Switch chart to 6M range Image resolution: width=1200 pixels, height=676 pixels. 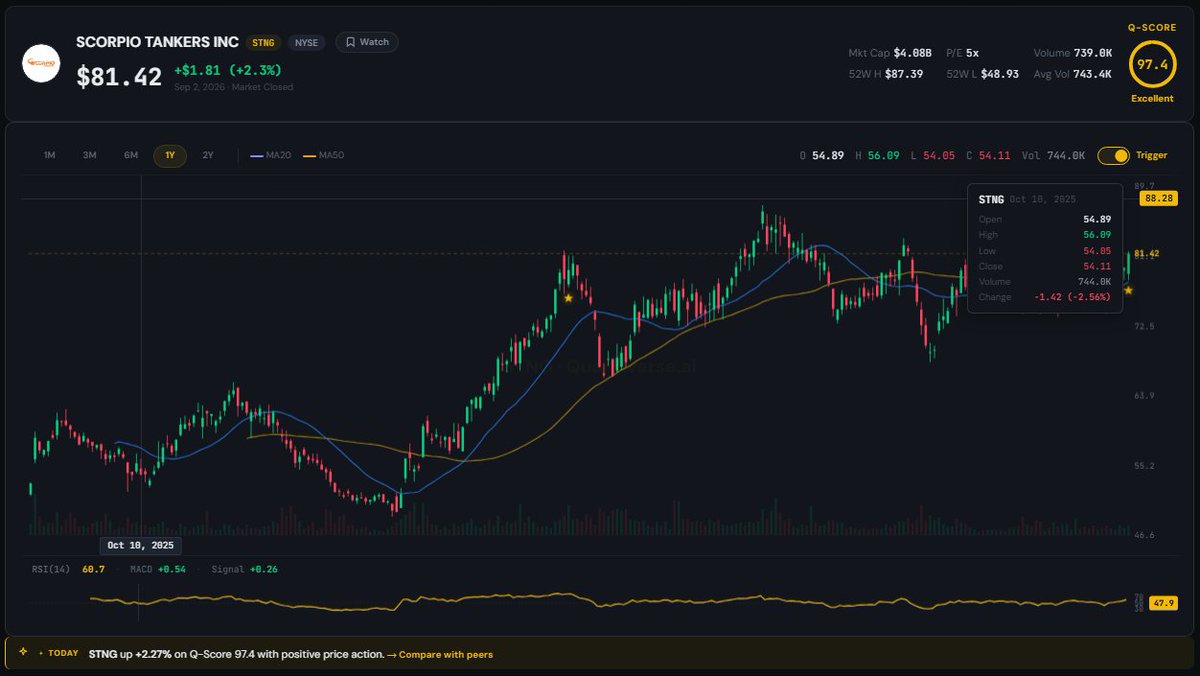click(130, 156)
